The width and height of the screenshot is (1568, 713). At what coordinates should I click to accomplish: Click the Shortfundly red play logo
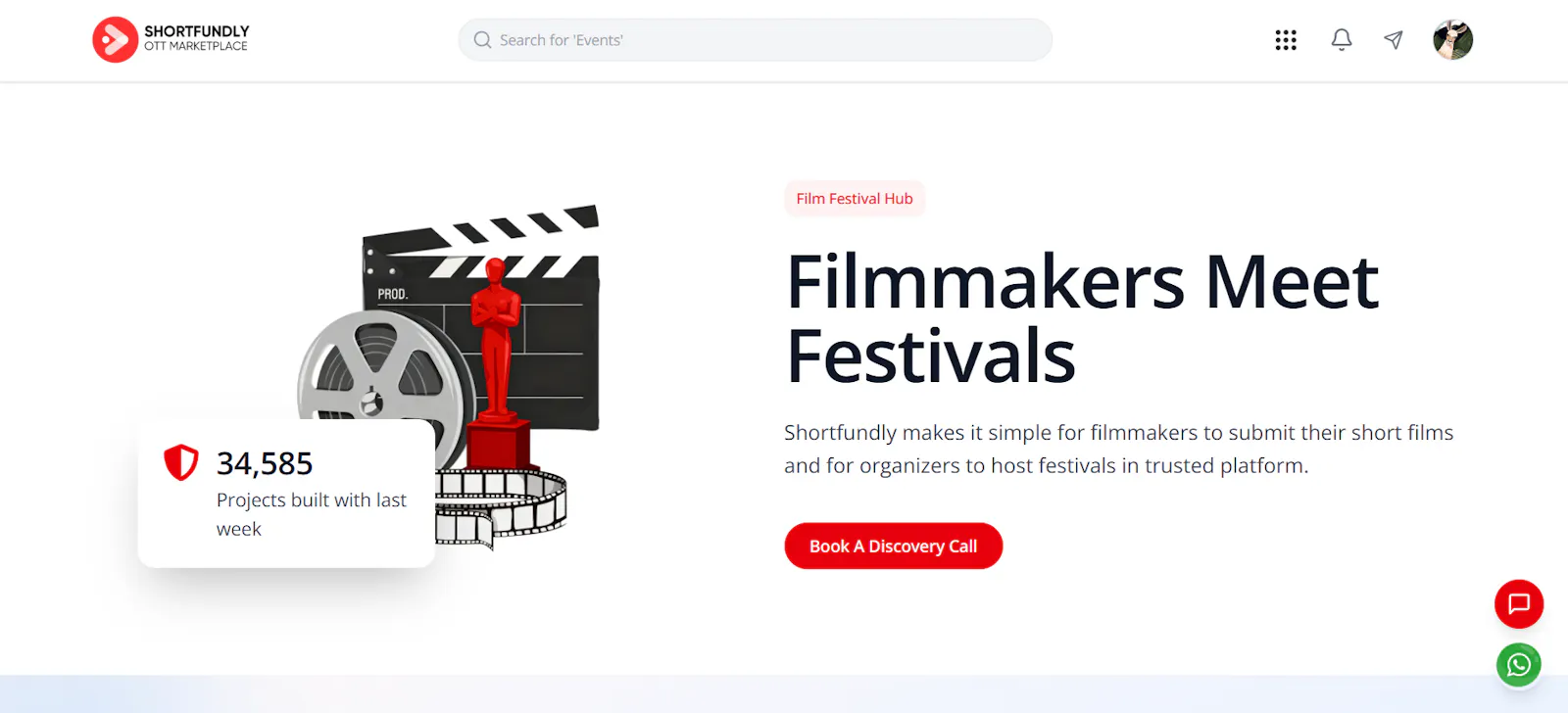click(x=116, y=39)
